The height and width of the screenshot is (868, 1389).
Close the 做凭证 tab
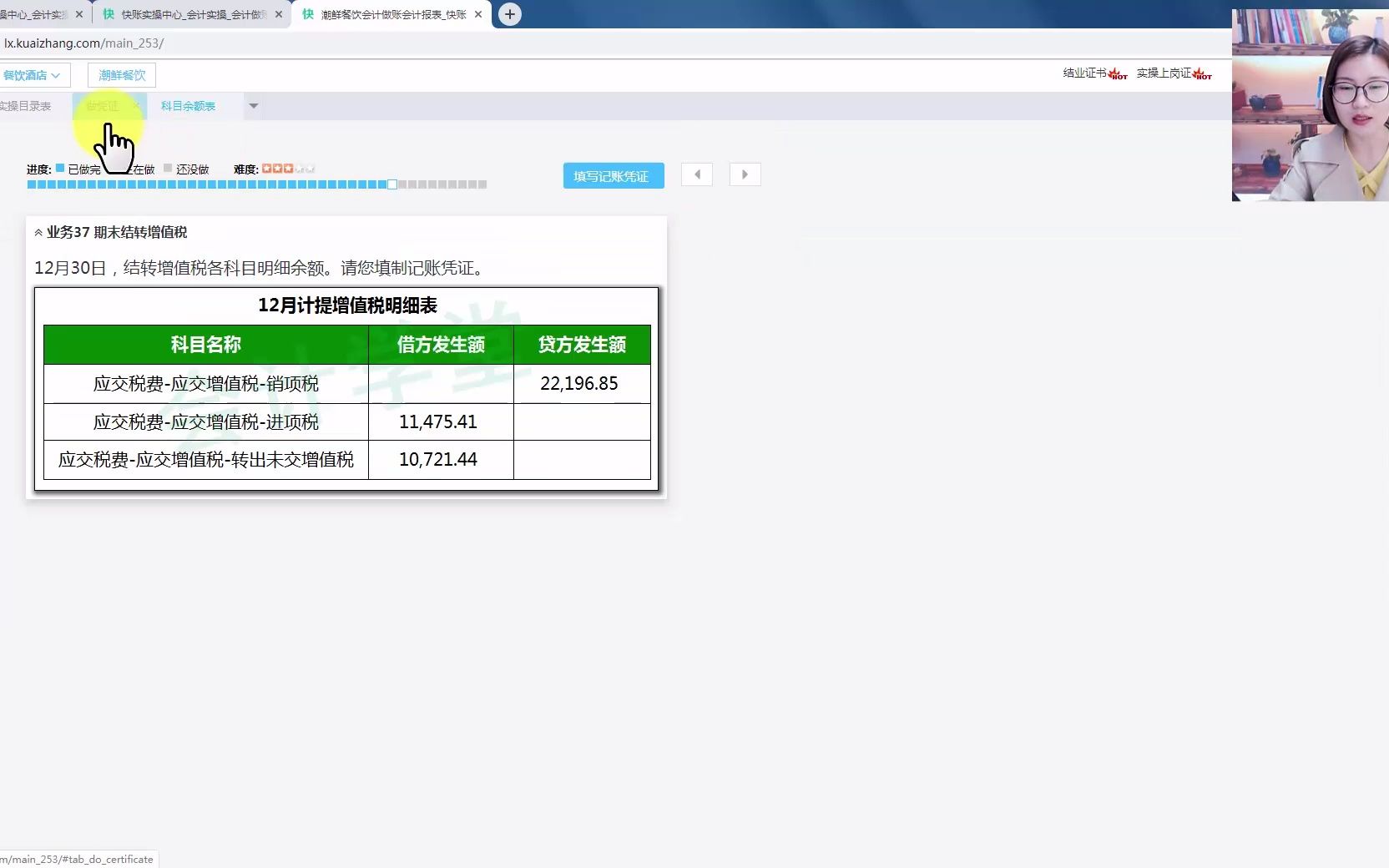[x=138, y=106]
